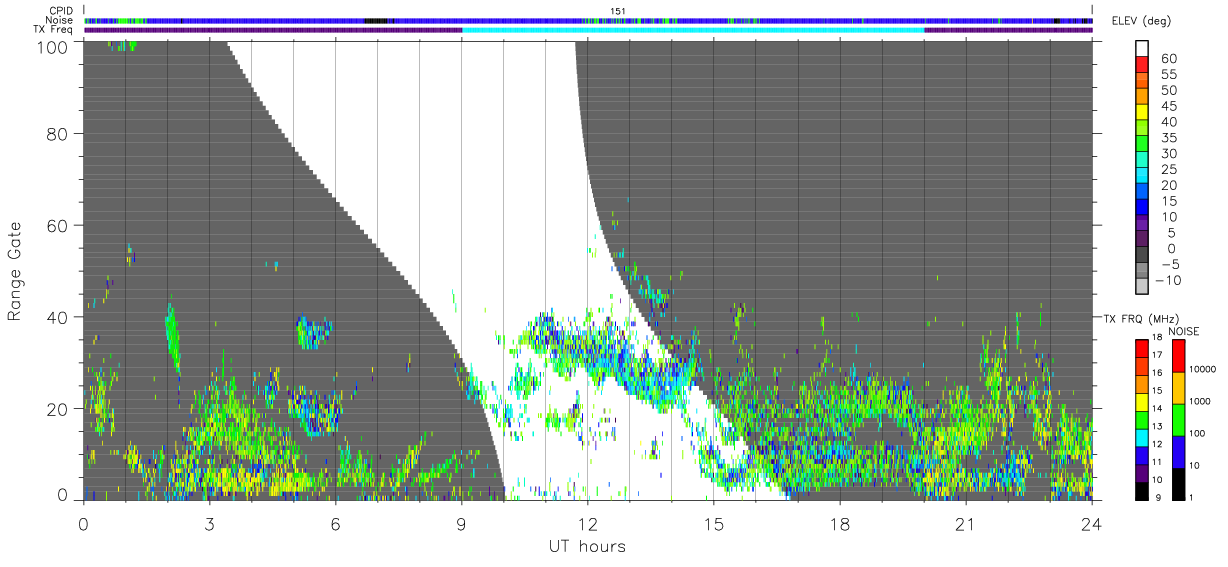Click y-axis tick label '100'
The width and height of the screenshot is (1228, 567).
coord(54,46)
